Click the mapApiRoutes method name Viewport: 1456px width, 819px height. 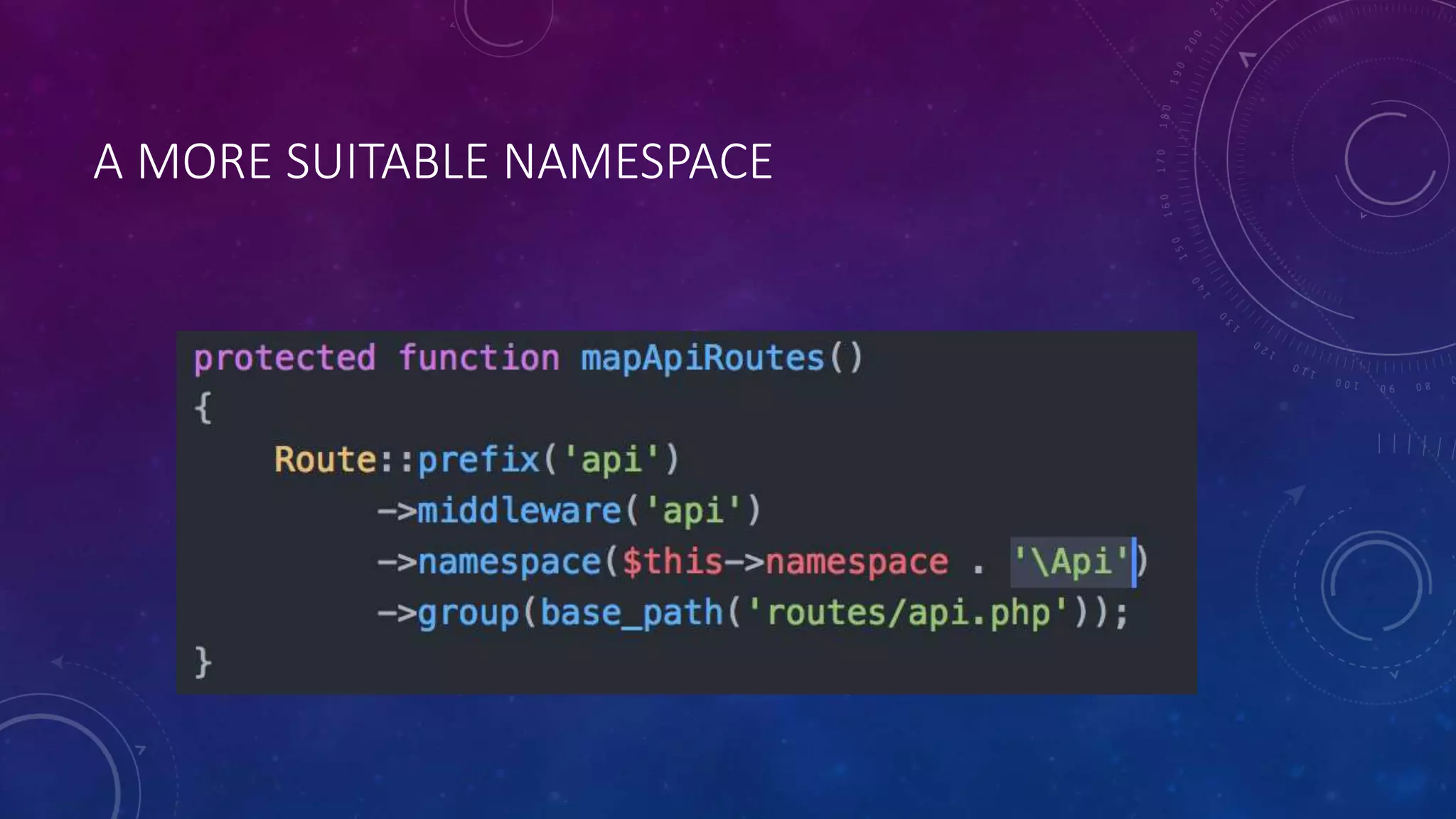(x=702, y=358)
